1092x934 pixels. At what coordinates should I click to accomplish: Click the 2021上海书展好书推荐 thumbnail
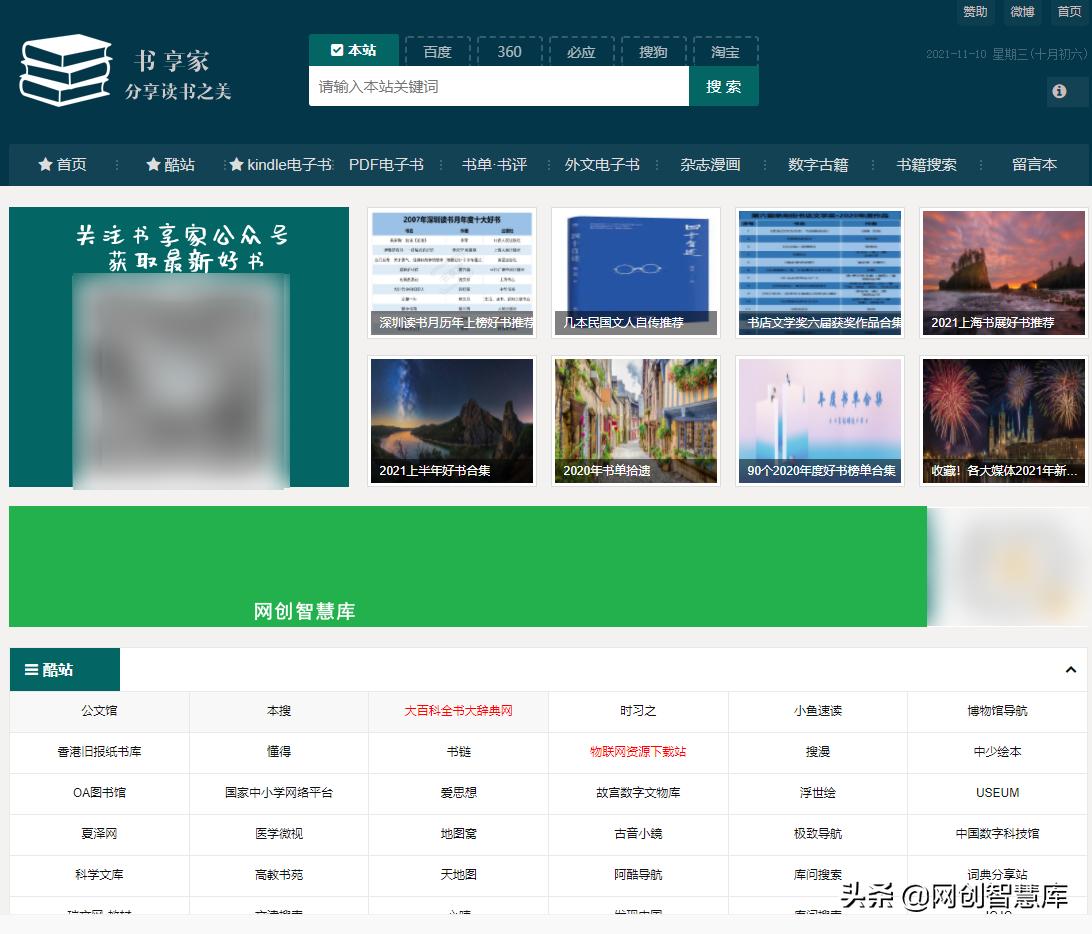(1003, 271)
